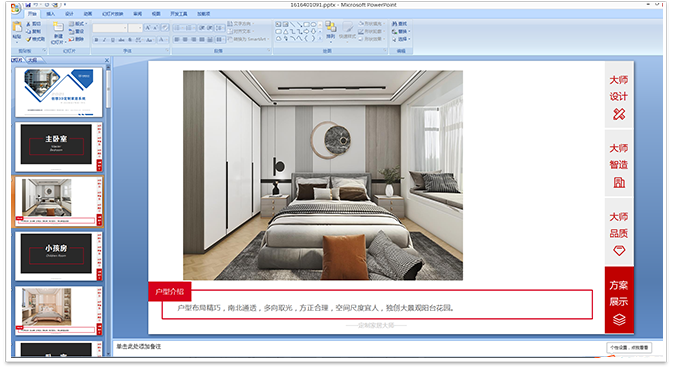Open the 设计 (Design) ribbon tab
The width and height of the screenshot is (688, 367).
point(69,14)
